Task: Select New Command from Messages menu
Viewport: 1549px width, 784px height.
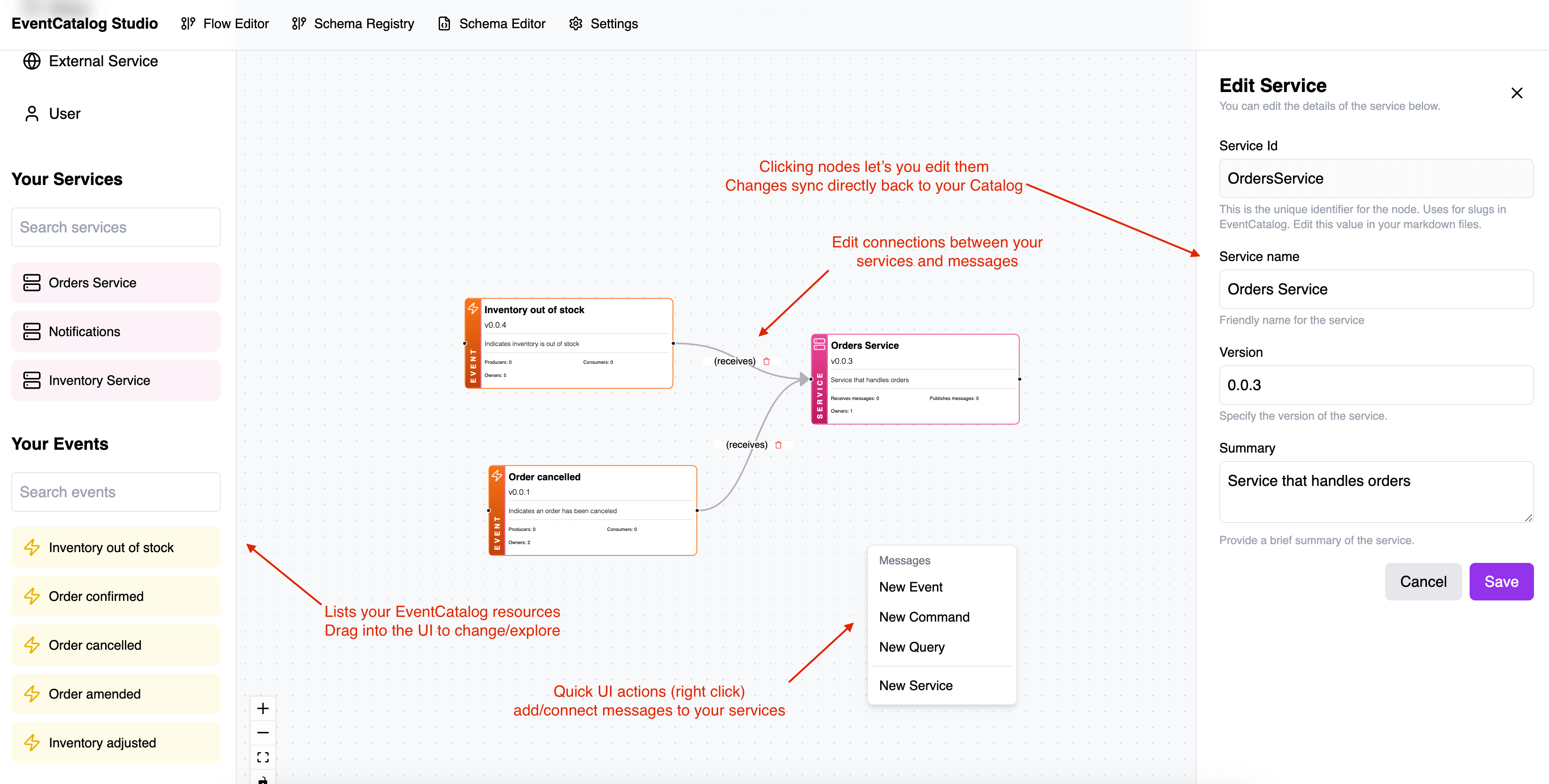Action: pos(924,617)
